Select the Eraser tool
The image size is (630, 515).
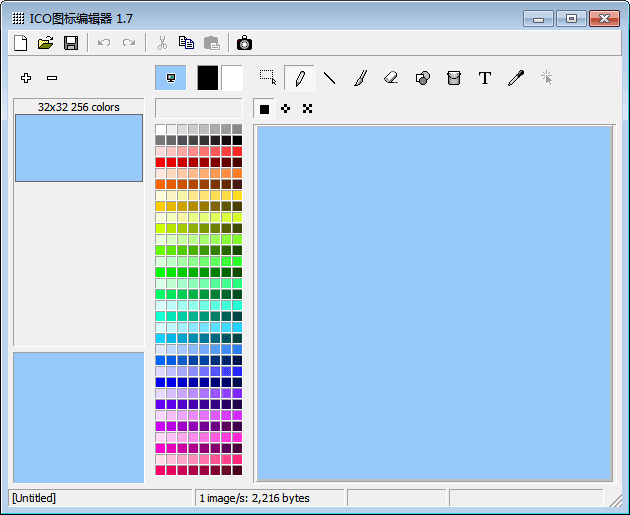(391, 78)
